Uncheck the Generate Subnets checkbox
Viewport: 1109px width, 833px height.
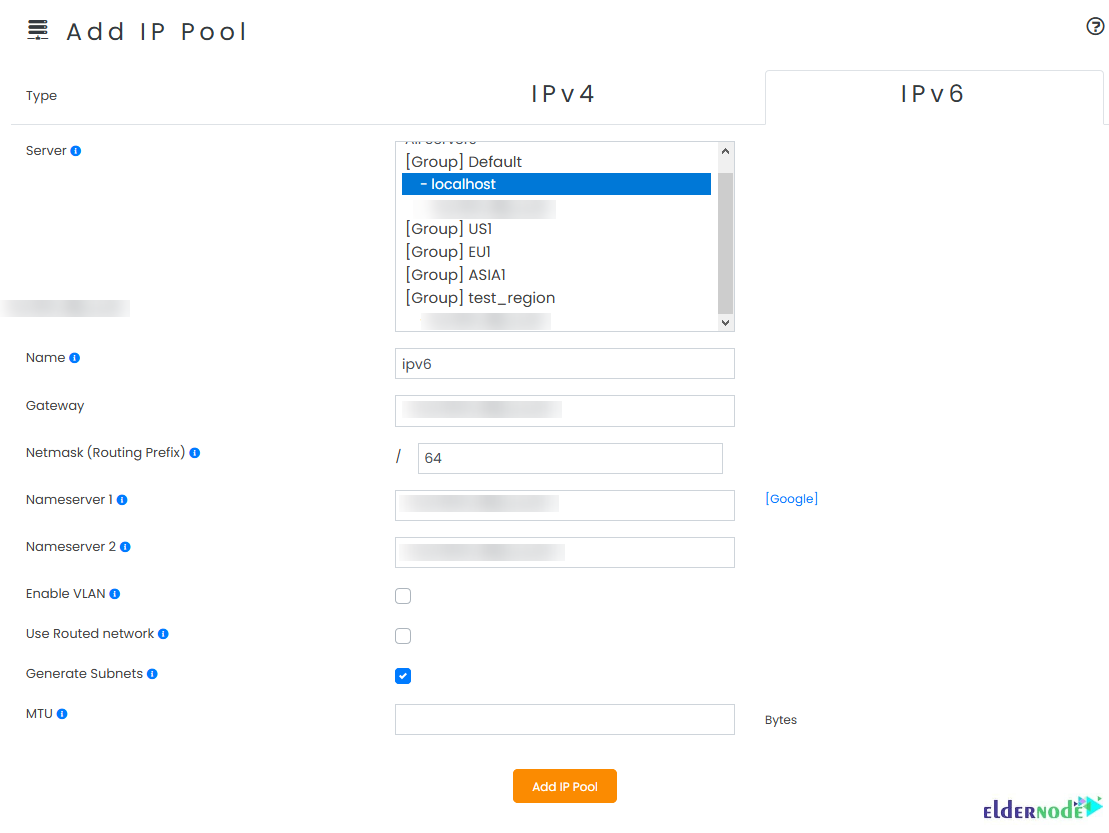[403, 675]
